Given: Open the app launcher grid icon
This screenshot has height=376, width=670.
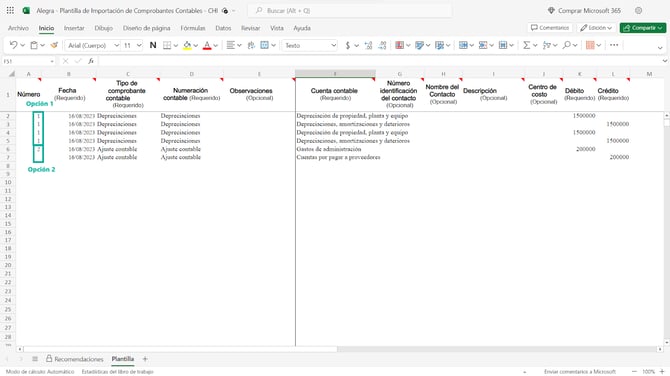Looking at the screenshot, I should pos(10,10).
